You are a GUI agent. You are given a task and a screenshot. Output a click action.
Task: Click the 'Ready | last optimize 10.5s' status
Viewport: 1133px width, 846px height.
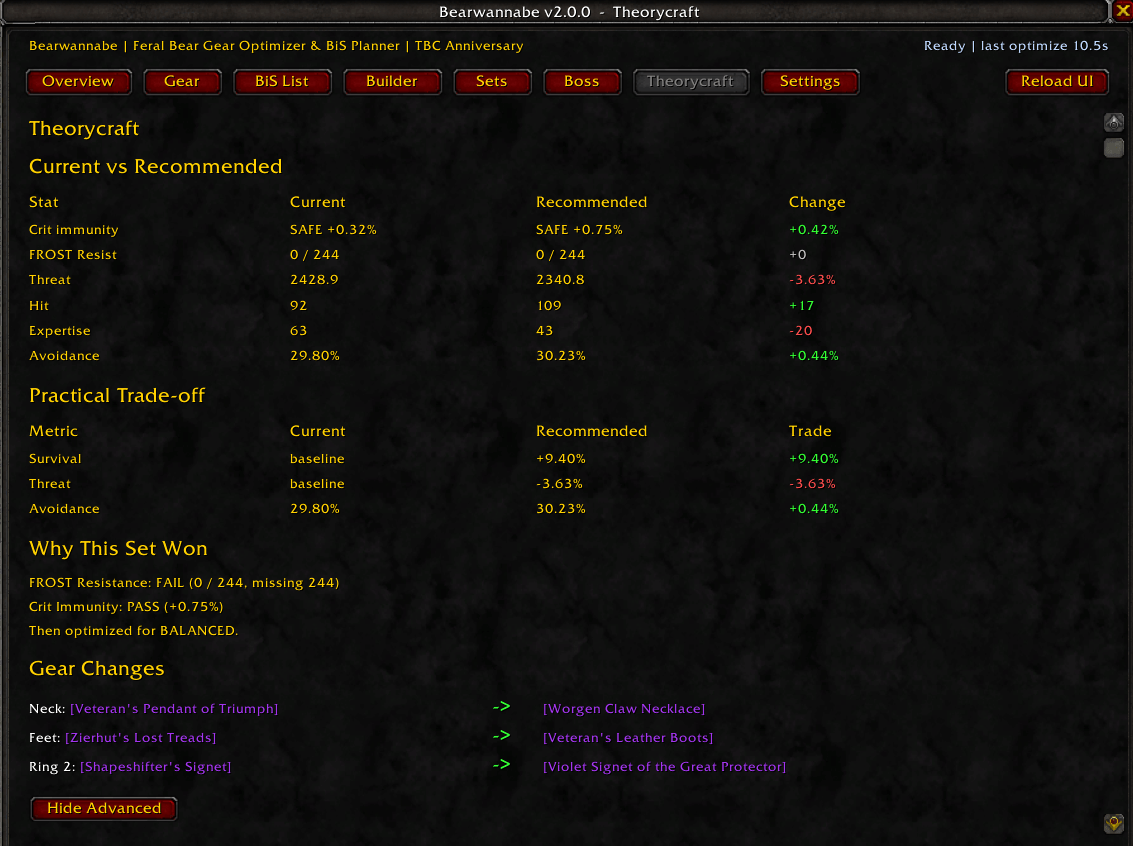coord(1016,46)
